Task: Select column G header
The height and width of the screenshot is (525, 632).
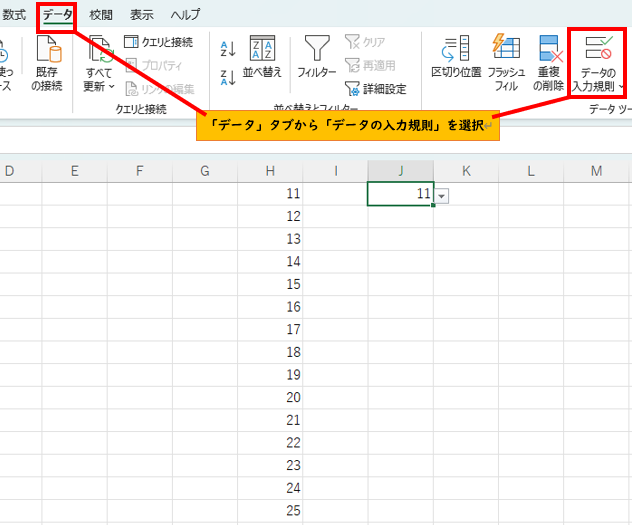Action: 205,171
